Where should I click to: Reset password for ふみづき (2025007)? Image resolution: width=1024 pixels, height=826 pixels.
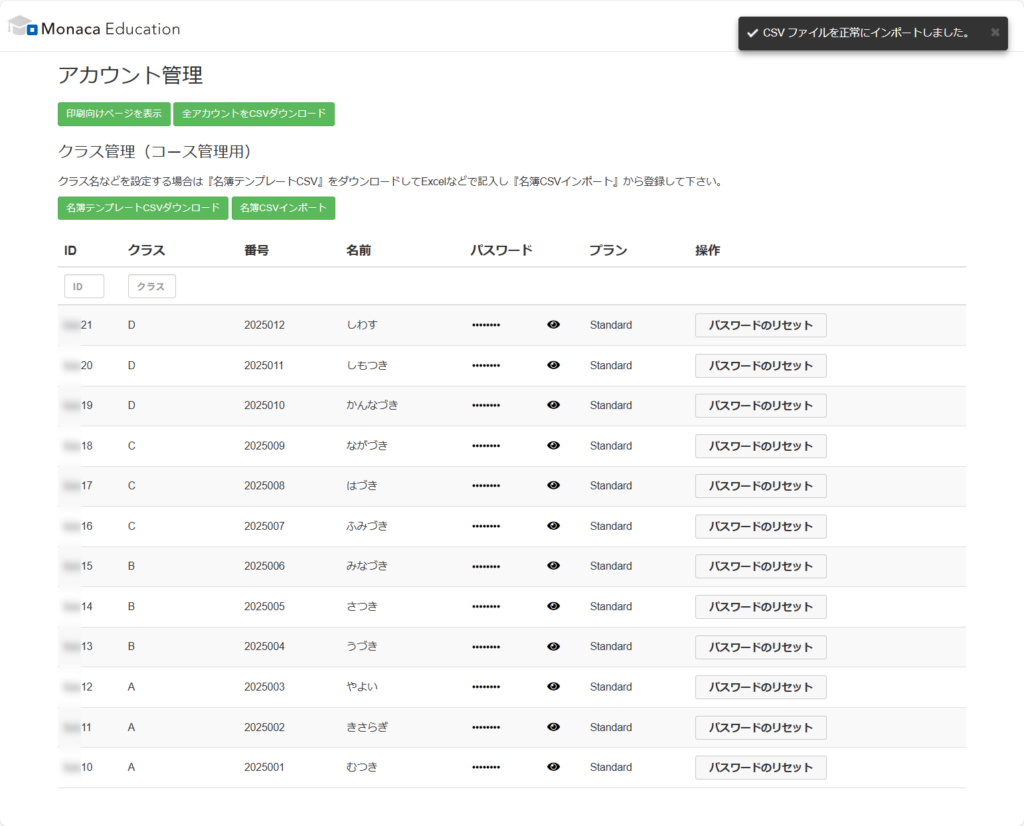(x=761, y=526)
